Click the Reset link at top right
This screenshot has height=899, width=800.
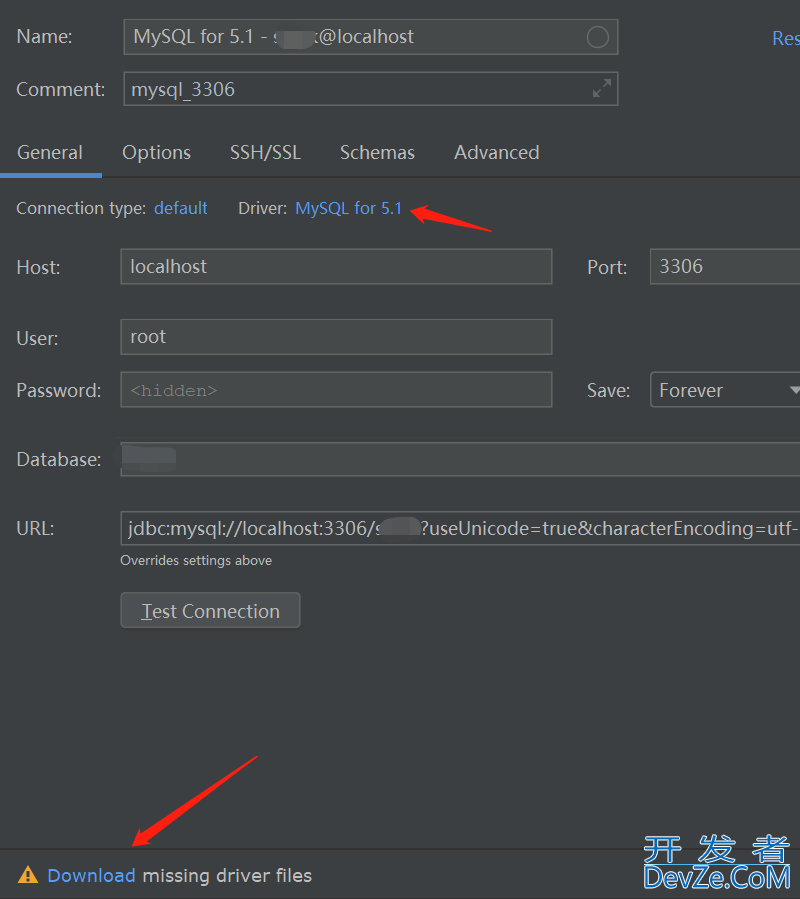786,38
